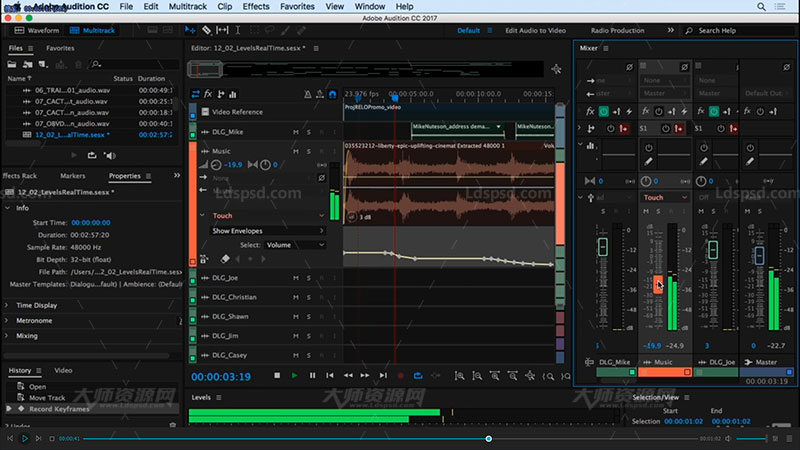
Task: Expand the Mixing section
Action: (x=7, y=336)
